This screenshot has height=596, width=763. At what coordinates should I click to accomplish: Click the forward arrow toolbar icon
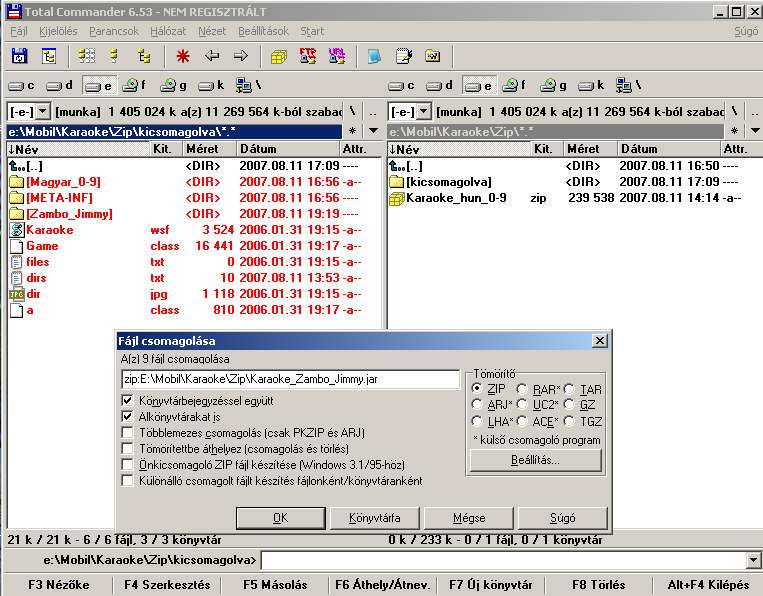(241, 56)
